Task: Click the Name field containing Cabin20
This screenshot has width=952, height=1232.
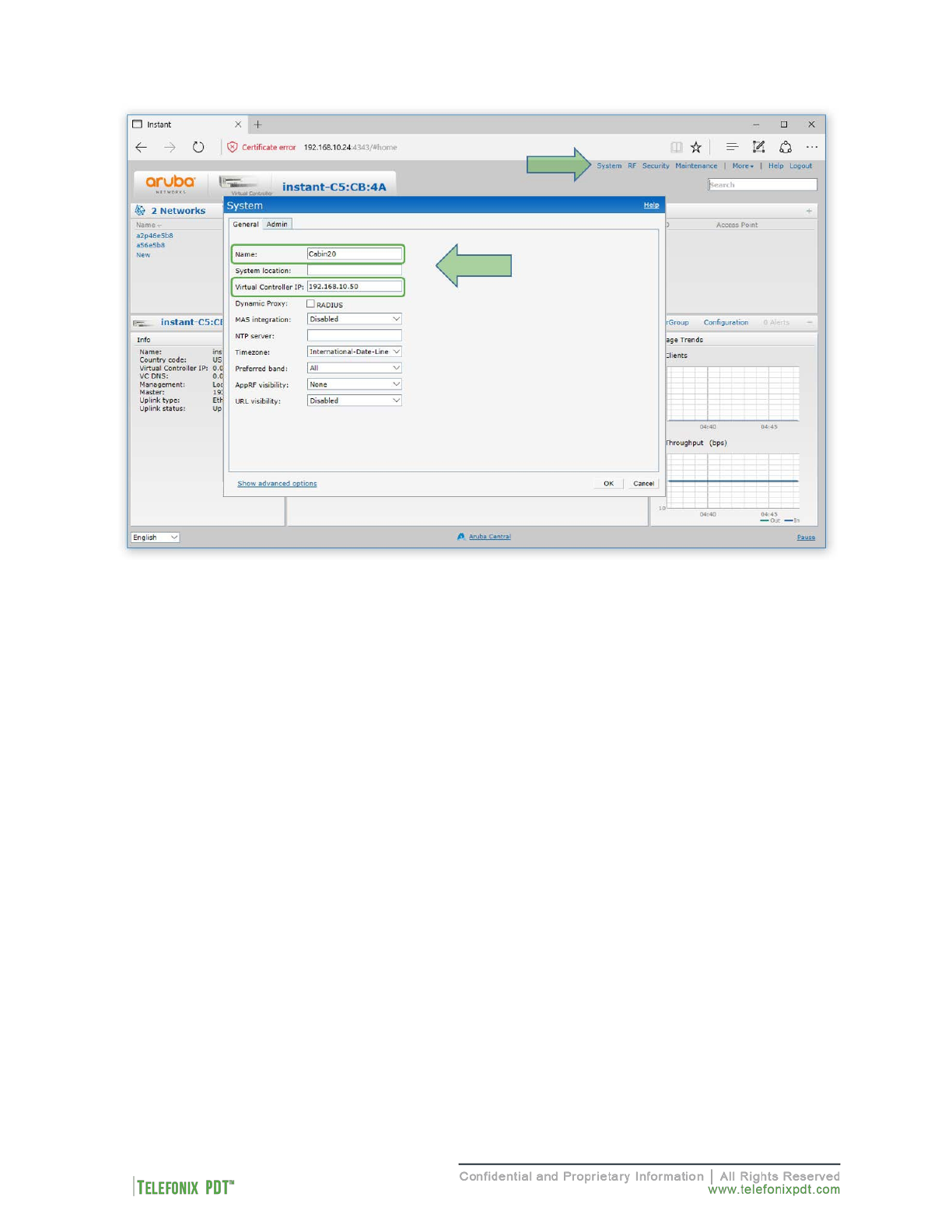Action: point(354,254)
